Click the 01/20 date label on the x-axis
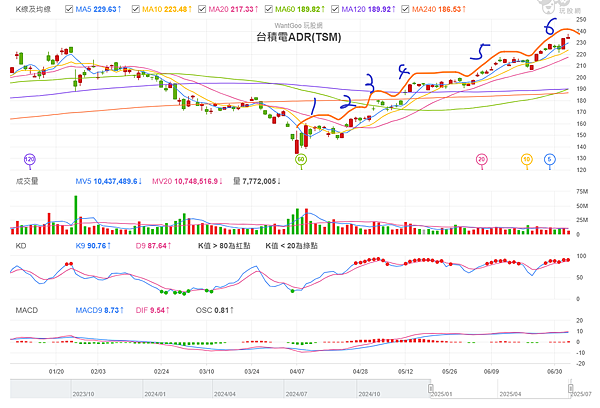600x408 pixels. 56,371
